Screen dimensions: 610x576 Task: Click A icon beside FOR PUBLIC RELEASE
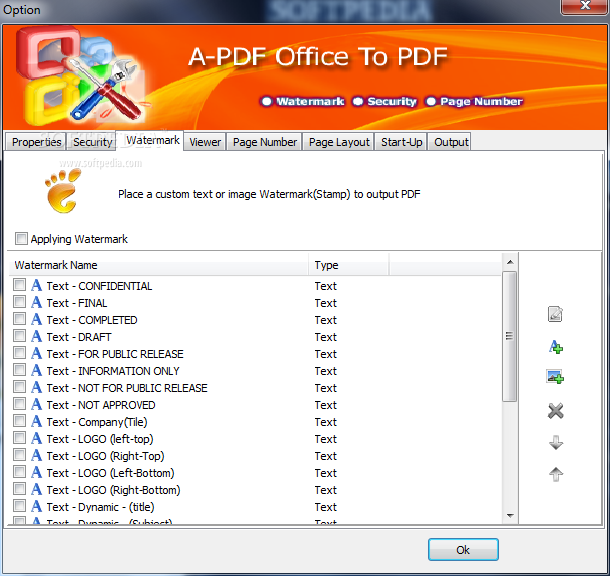pos(36,353)
